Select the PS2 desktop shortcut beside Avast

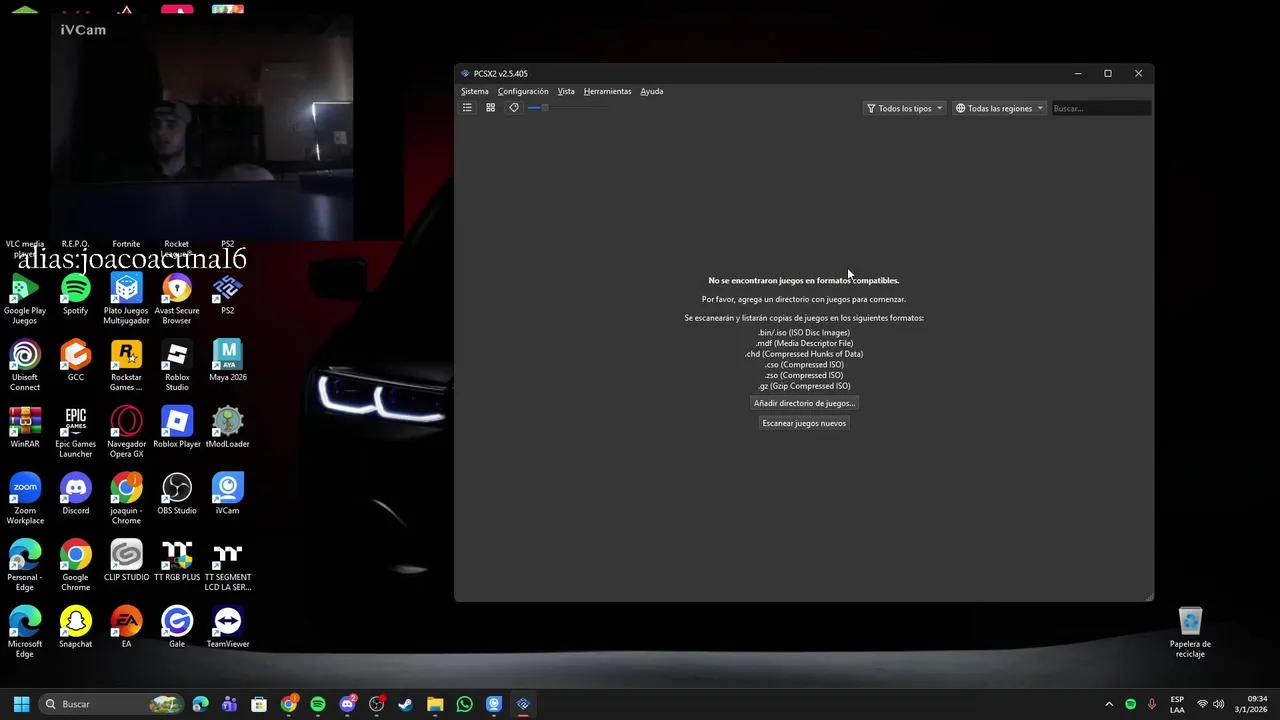point(228,295)
